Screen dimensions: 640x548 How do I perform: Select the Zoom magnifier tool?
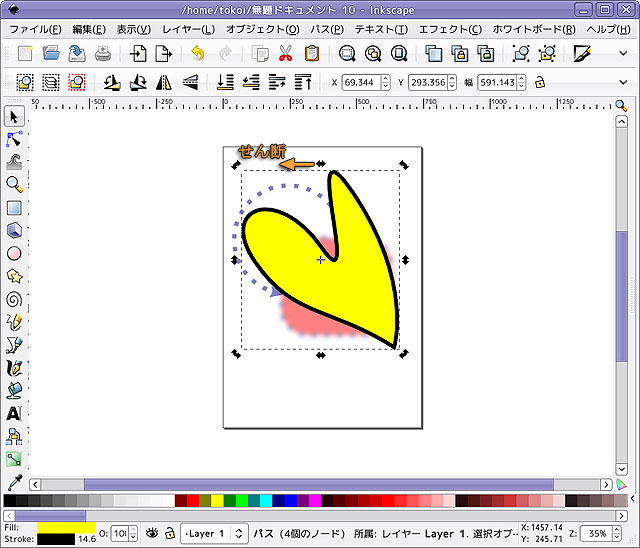(14, 184)
